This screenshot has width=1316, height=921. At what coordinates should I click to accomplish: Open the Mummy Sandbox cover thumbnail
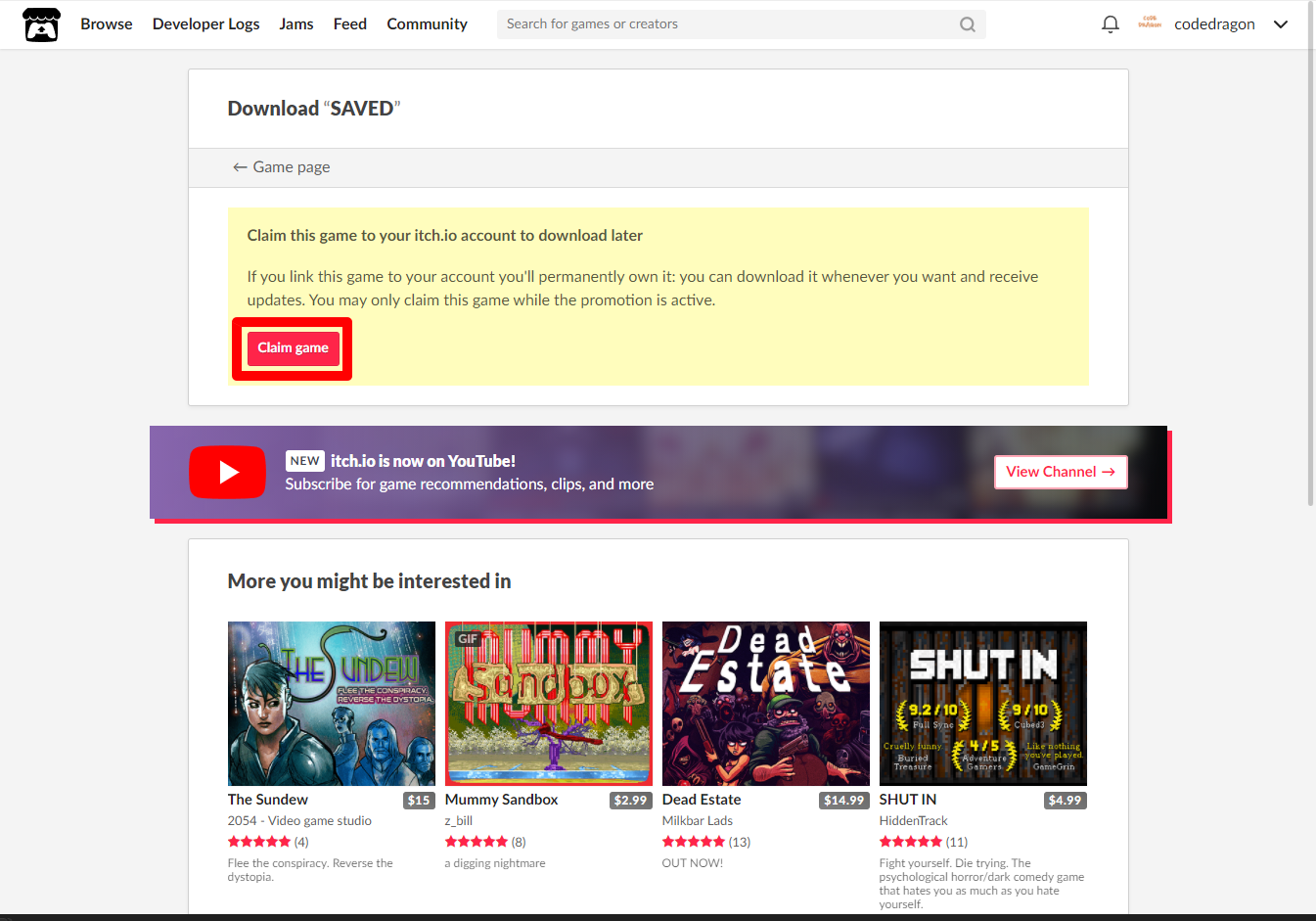point(549,704)
